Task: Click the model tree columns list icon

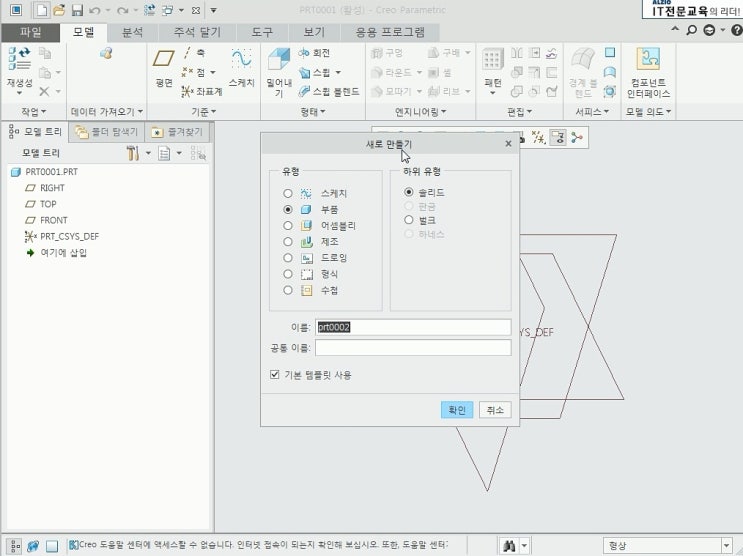Action: pos(164,154)
